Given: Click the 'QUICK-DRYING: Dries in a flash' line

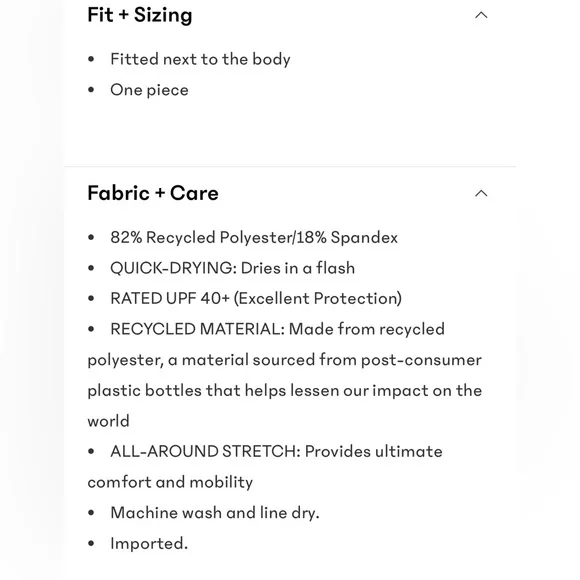Looking at the screenshot, I should [x=232, y=268].
